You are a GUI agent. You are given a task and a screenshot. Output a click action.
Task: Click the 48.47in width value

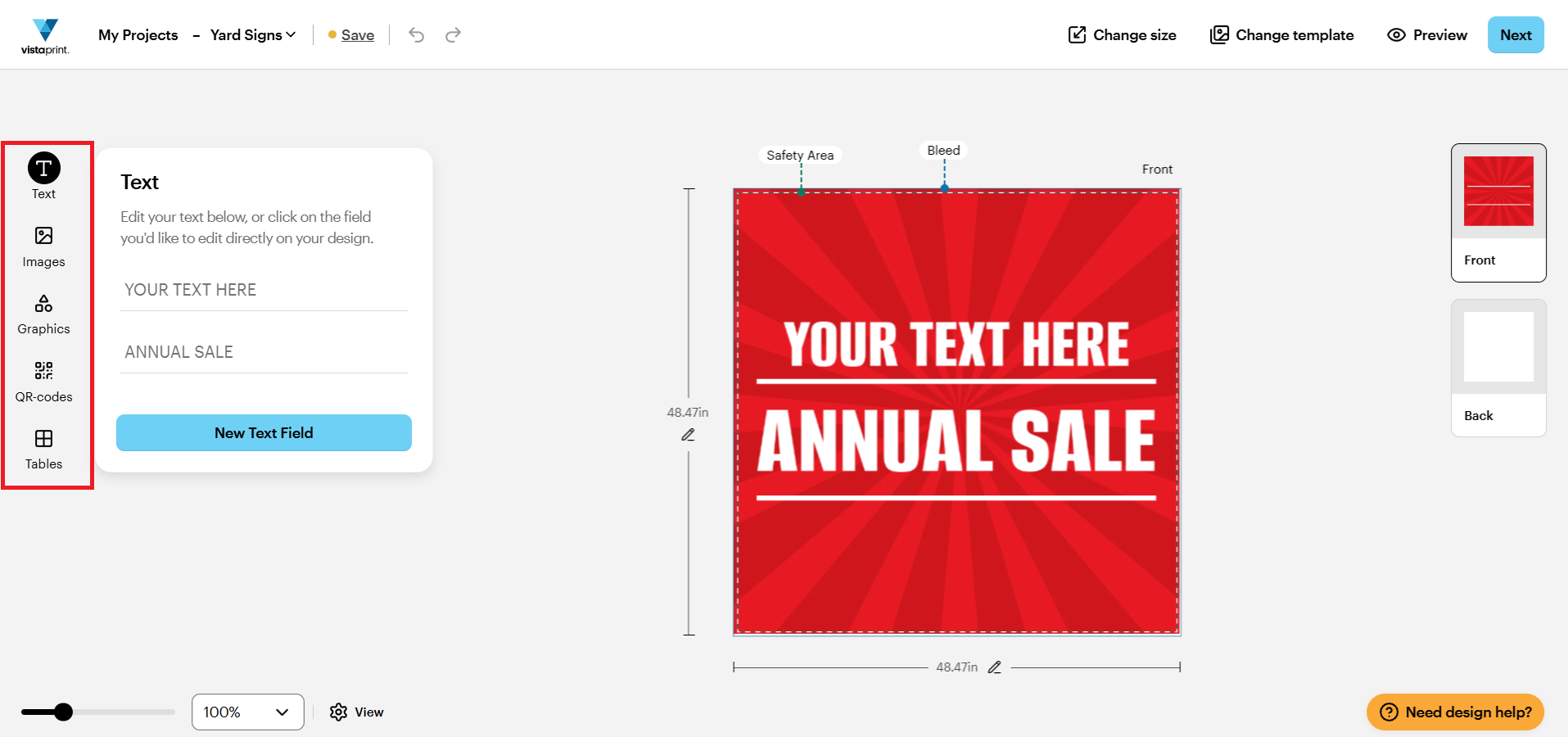click(x=957, y=667)
